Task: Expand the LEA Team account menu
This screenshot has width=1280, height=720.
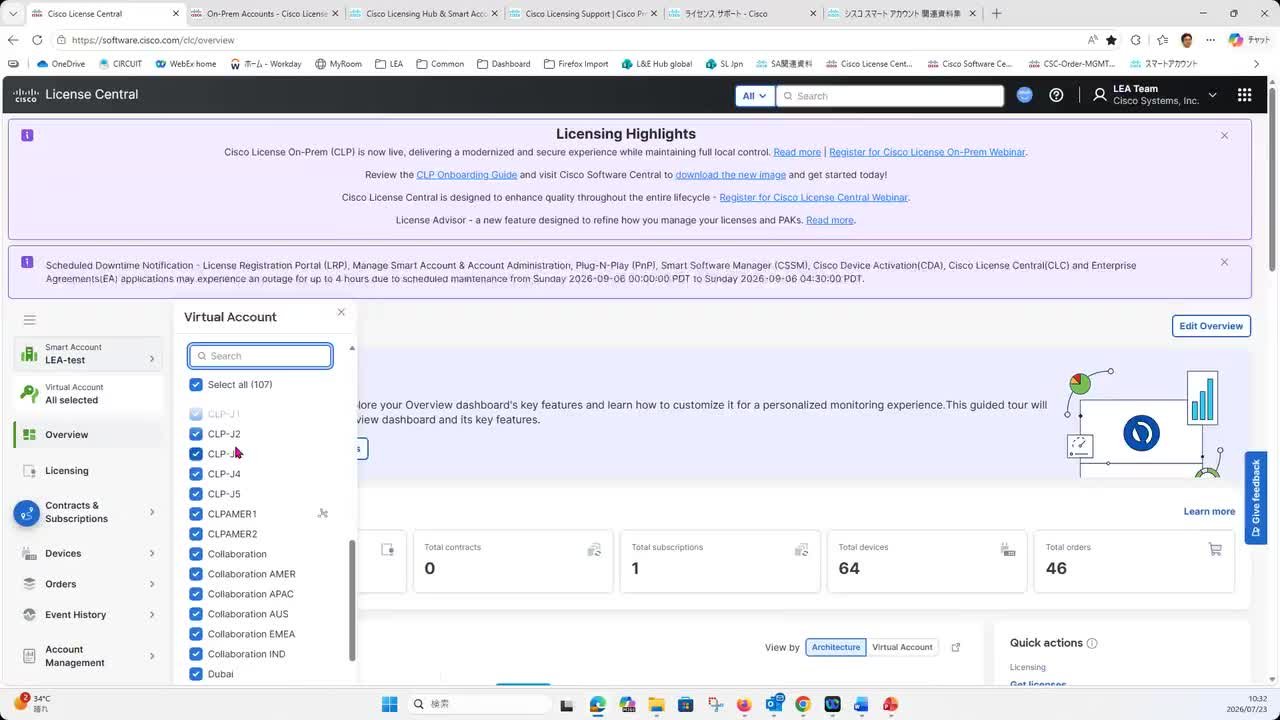Action: tap(1154, 95)
